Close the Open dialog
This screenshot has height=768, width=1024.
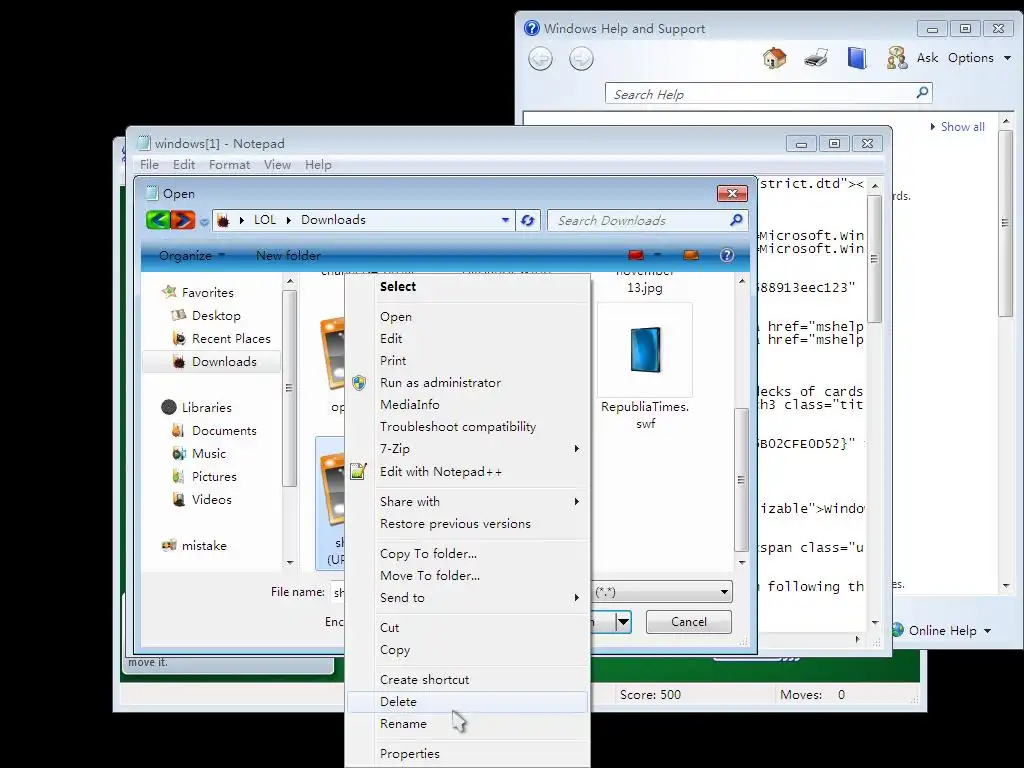coord(732,193)
